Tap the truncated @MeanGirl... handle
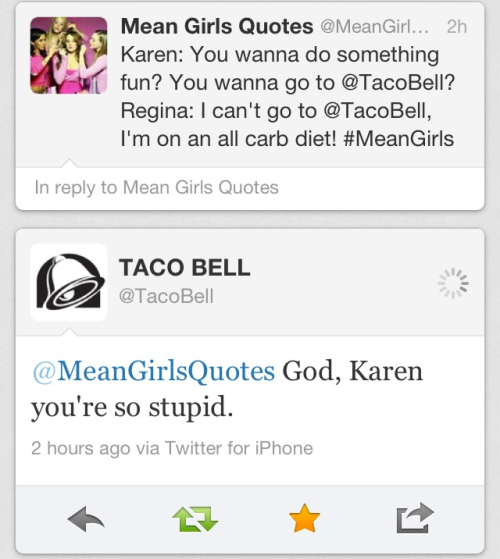 point(374,27)
